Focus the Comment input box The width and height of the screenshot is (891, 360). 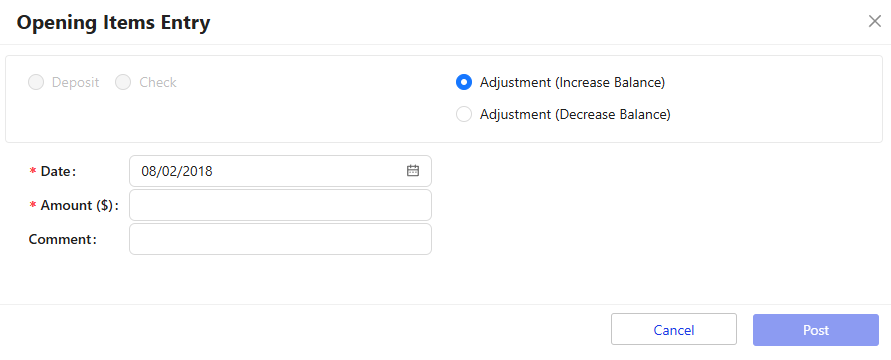click(280, 239)
